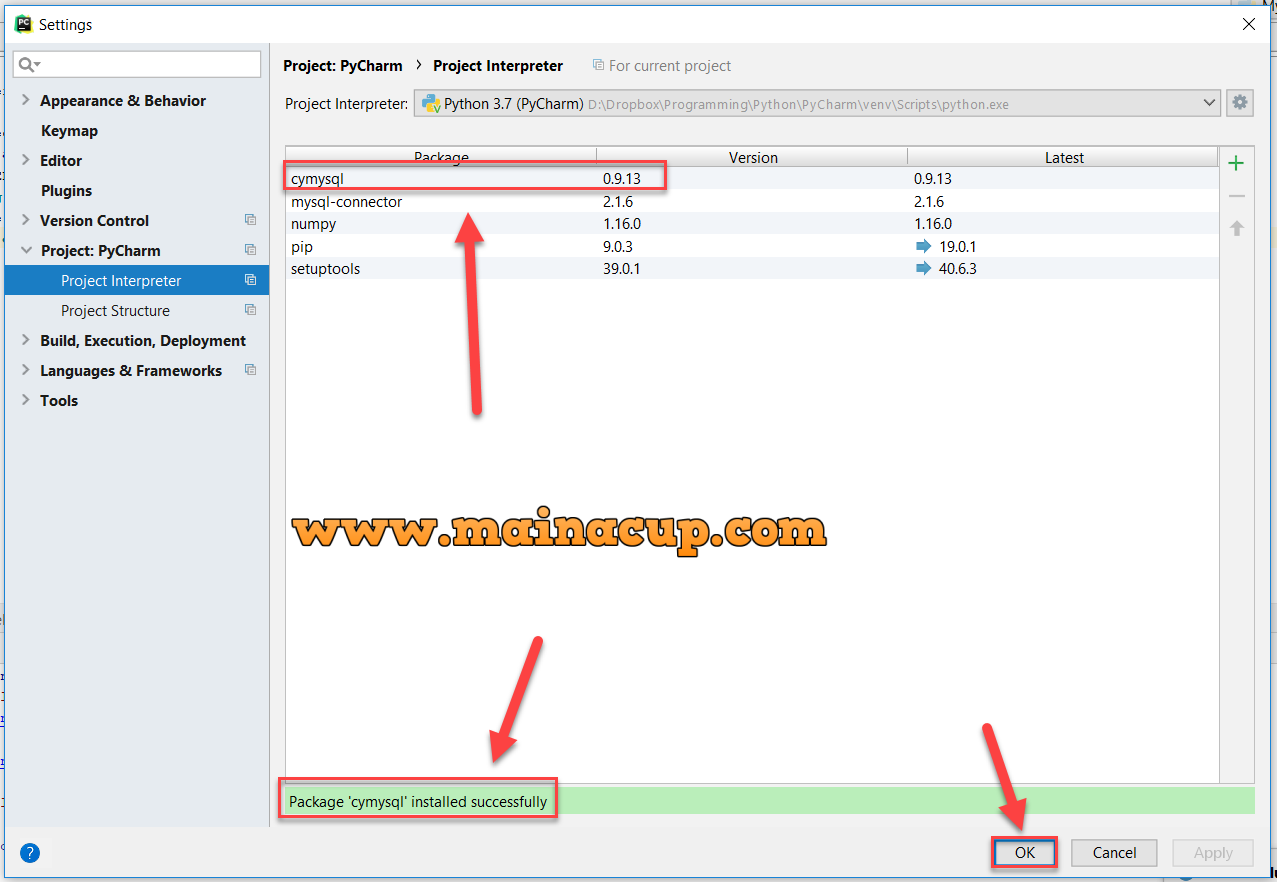The image size is (1277, 882).
Task: Click the disabled Apply button
Action: click(x=1213, y=853)
